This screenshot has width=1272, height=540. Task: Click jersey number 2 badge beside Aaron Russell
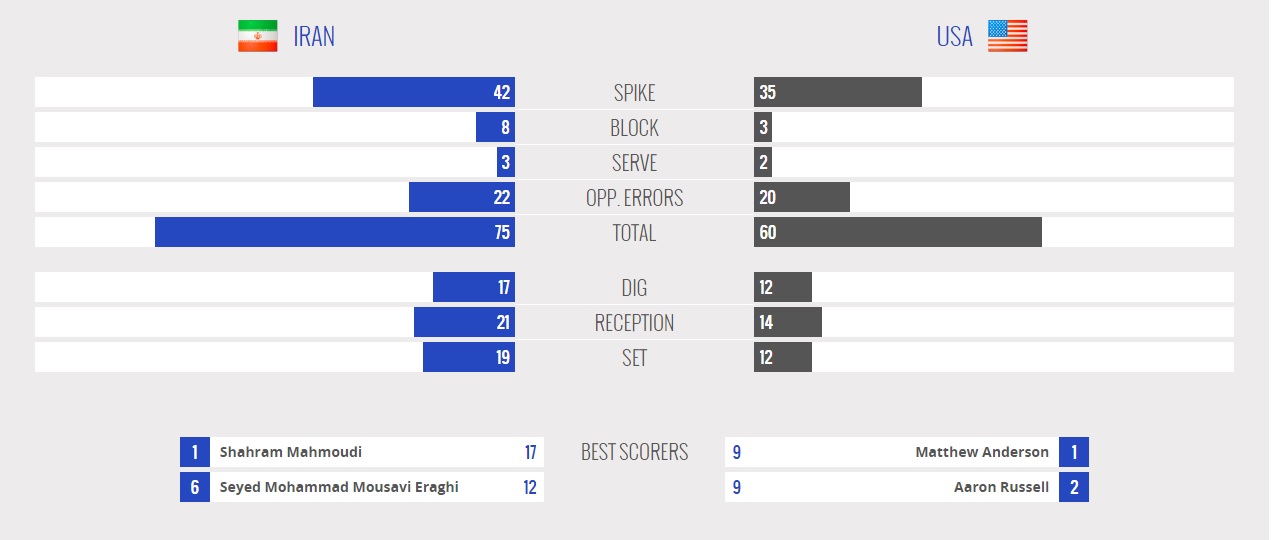(x=1074, y=487)
